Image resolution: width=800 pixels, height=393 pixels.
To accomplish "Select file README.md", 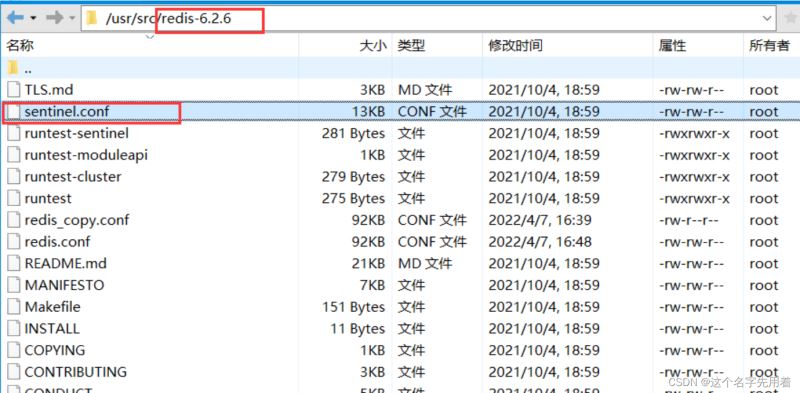I will (65, 263).
